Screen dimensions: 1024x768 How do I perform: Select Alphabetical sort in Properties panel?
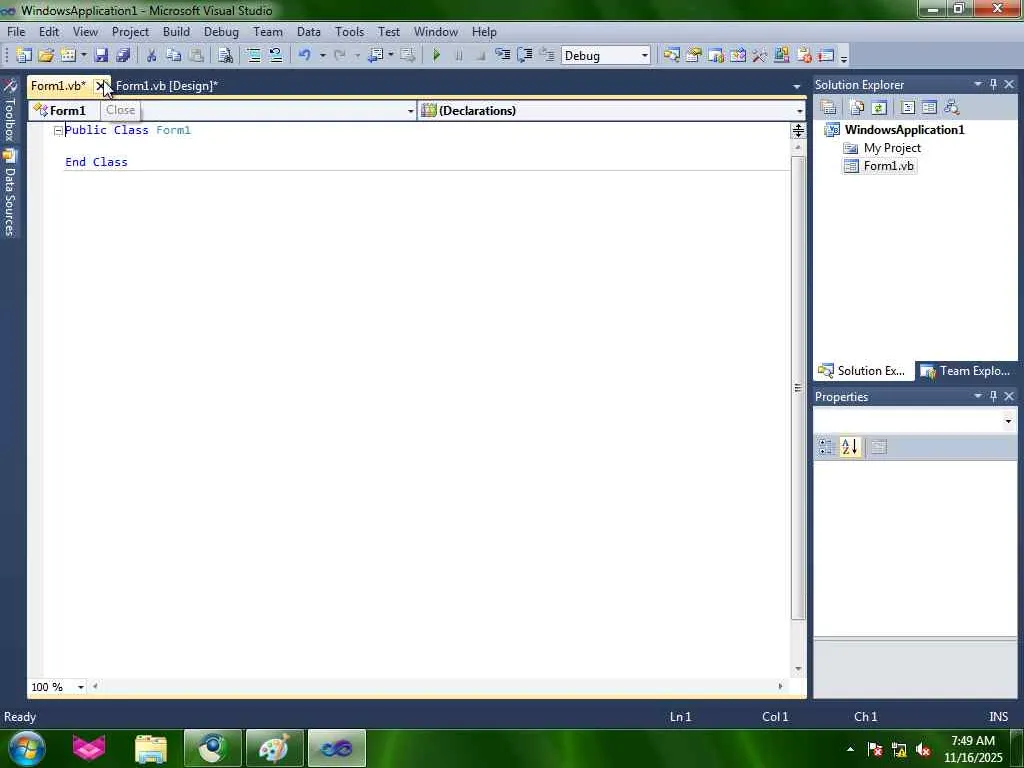point(850,447)
